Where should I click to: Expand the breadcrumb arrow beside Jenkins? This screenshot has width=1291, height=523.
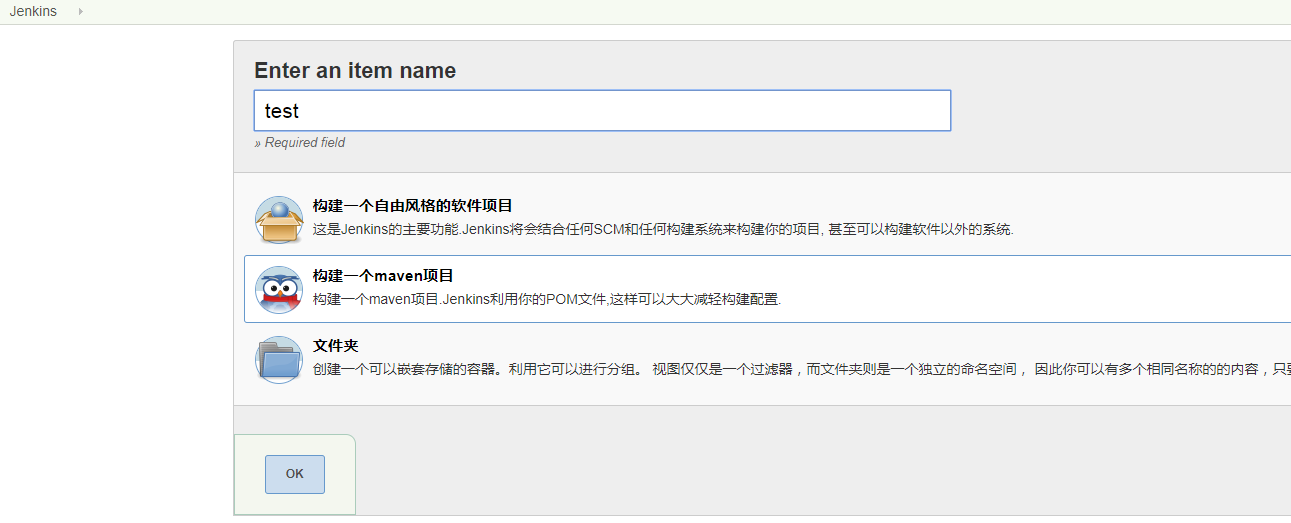80,11
